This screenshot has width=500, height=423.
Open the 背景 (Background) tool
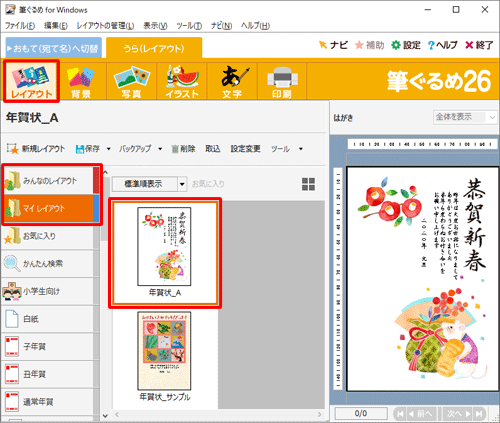tap(81, 82)
